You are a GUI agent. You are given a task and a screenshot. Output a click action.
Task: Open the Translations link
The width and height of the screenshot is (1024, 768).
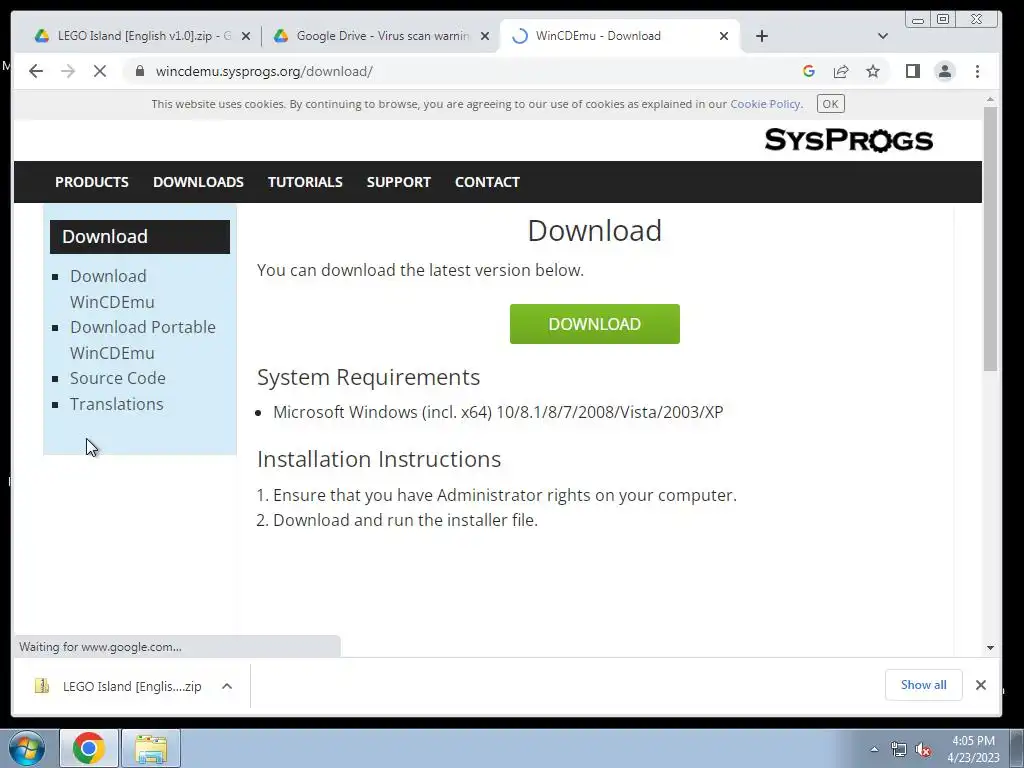pos(116,404)
